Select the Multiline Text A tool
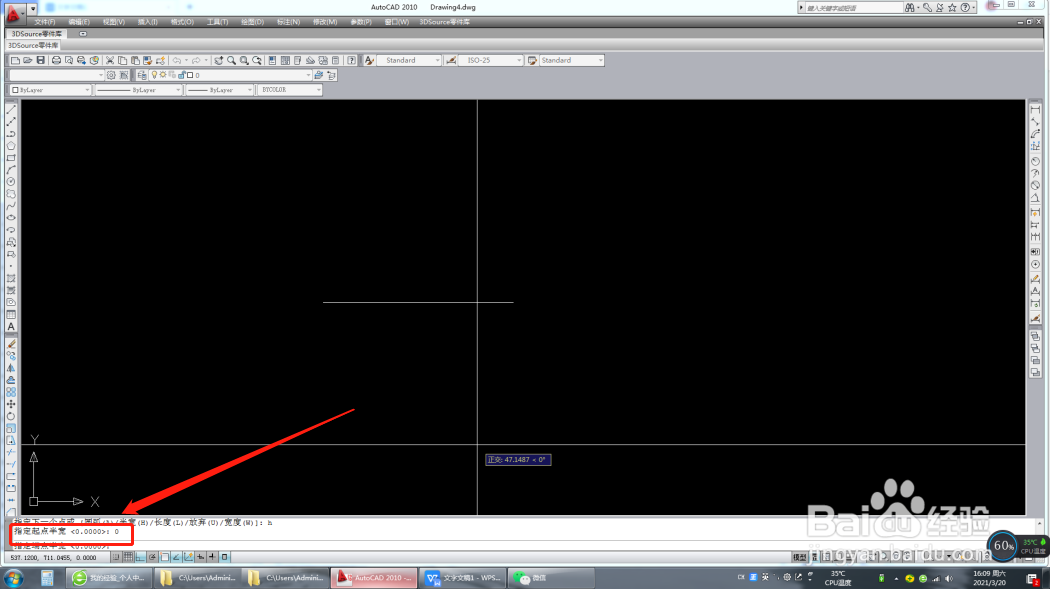Screen dimensions: 1051x590 coord(11,327)
